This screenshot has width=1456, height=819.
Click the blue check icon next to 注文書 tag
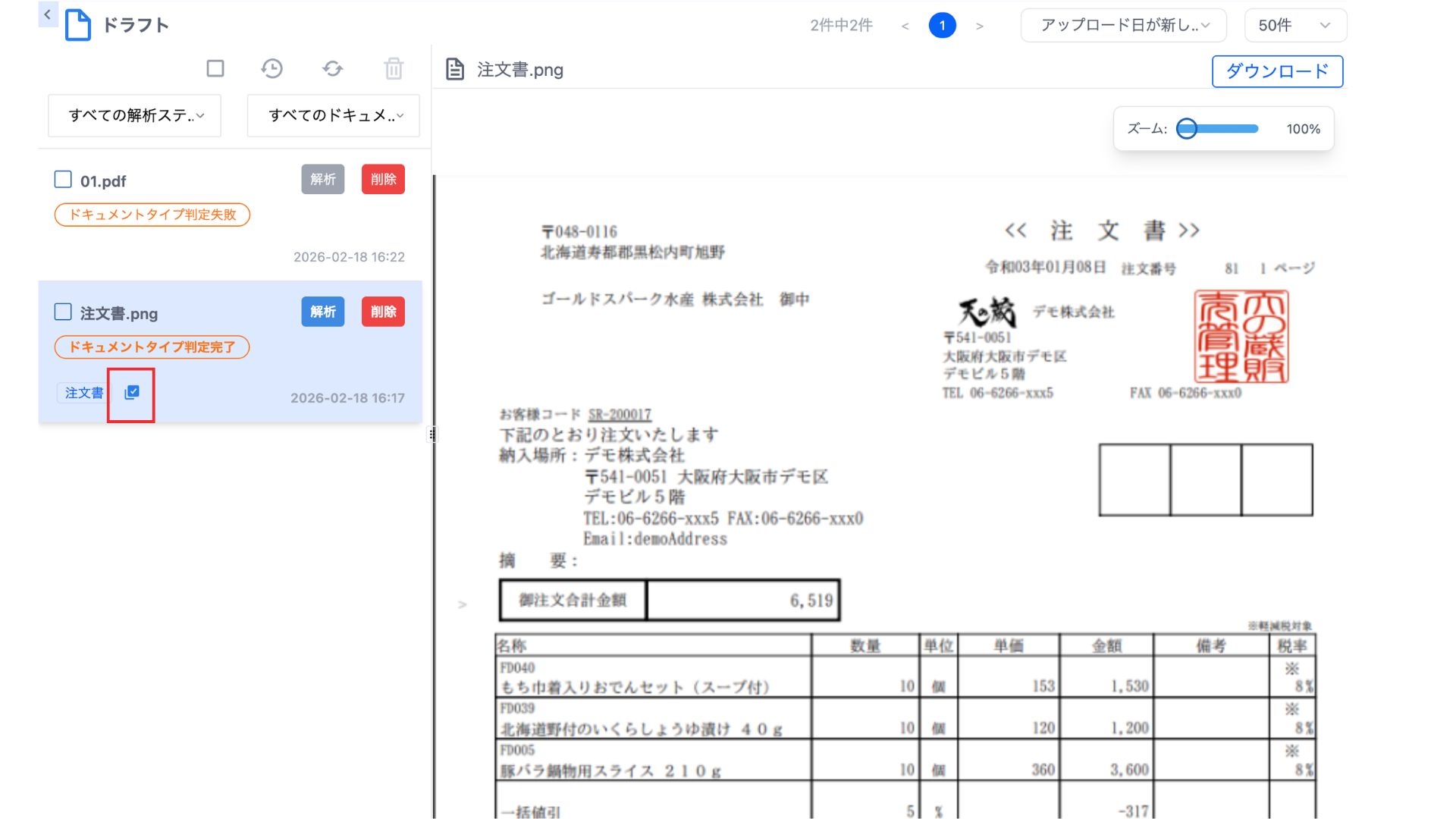[x=132, y=392]
